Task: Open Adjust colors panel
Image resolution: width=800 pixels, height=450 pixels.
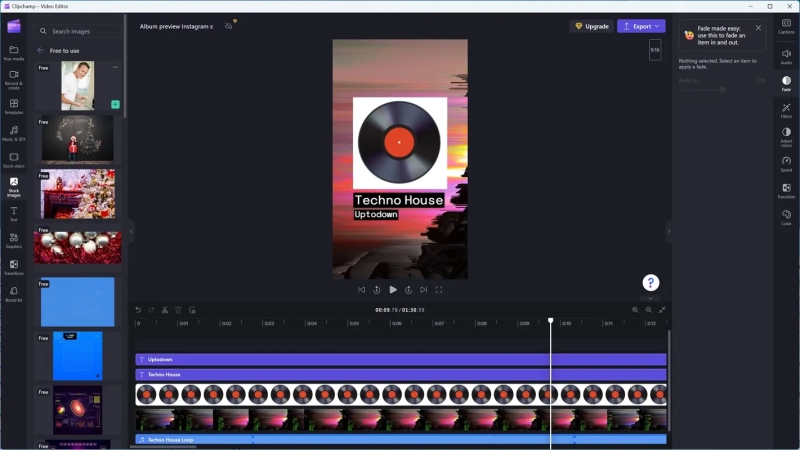Action: [786, 137]
